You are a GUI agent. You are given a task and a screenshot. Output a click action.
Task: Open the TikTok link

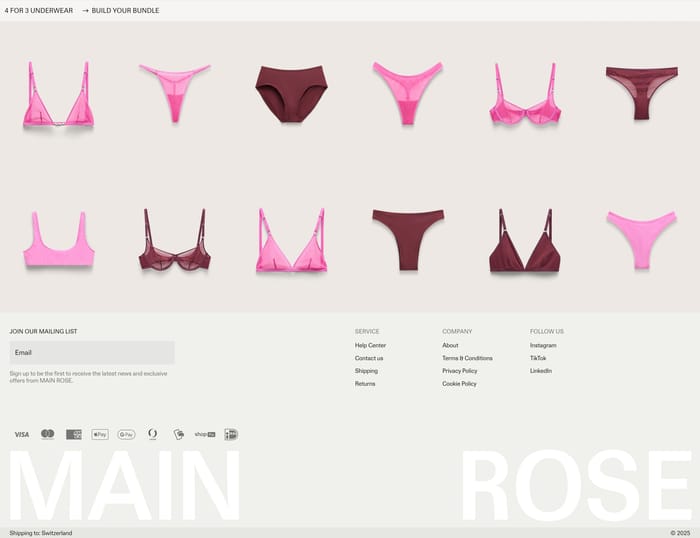click(x=538, y=358)
